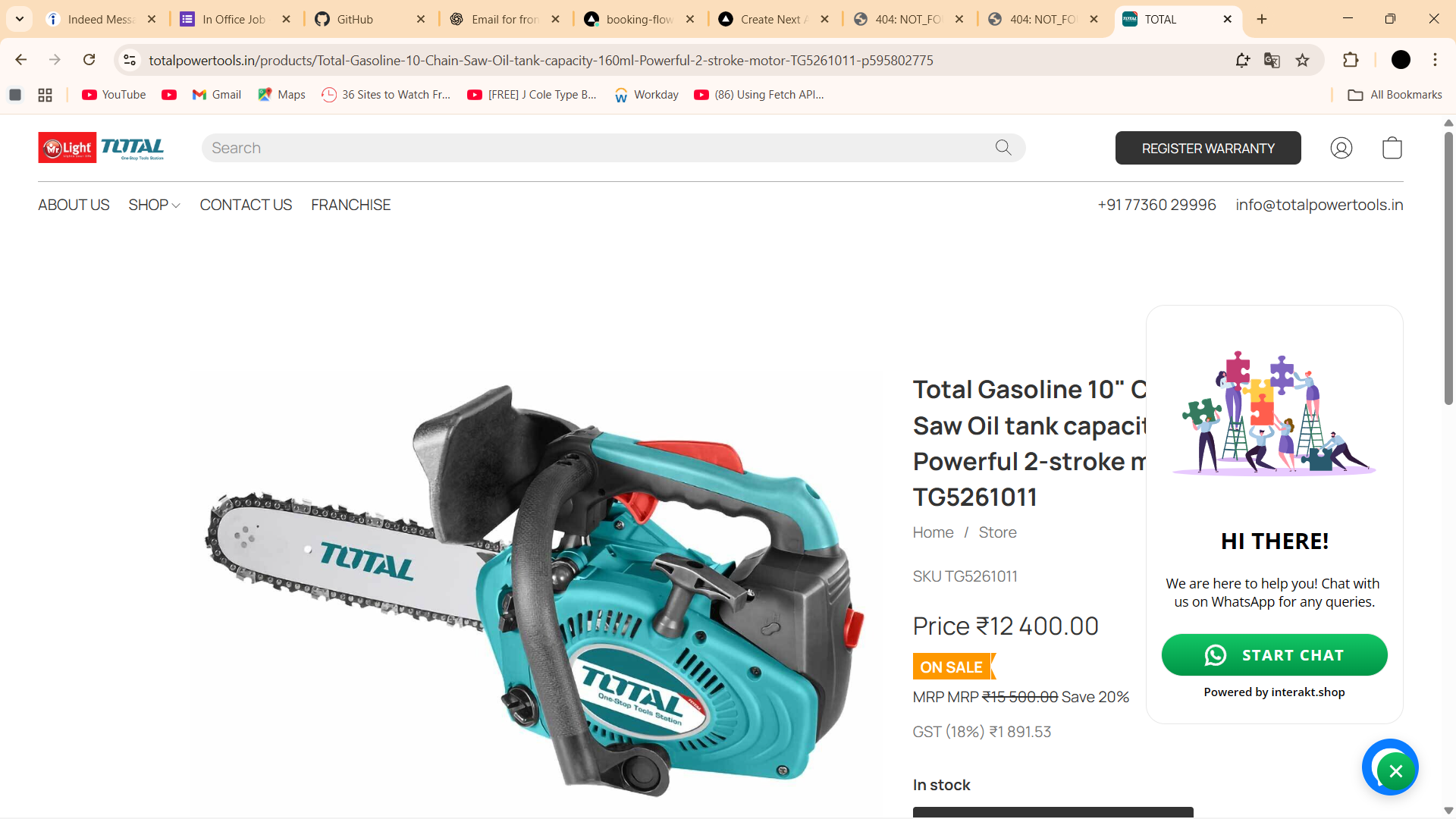Viewport: 1456px width, 819px height.
Task: Click the page vertical scrollbar
Action: point(1448,267)
